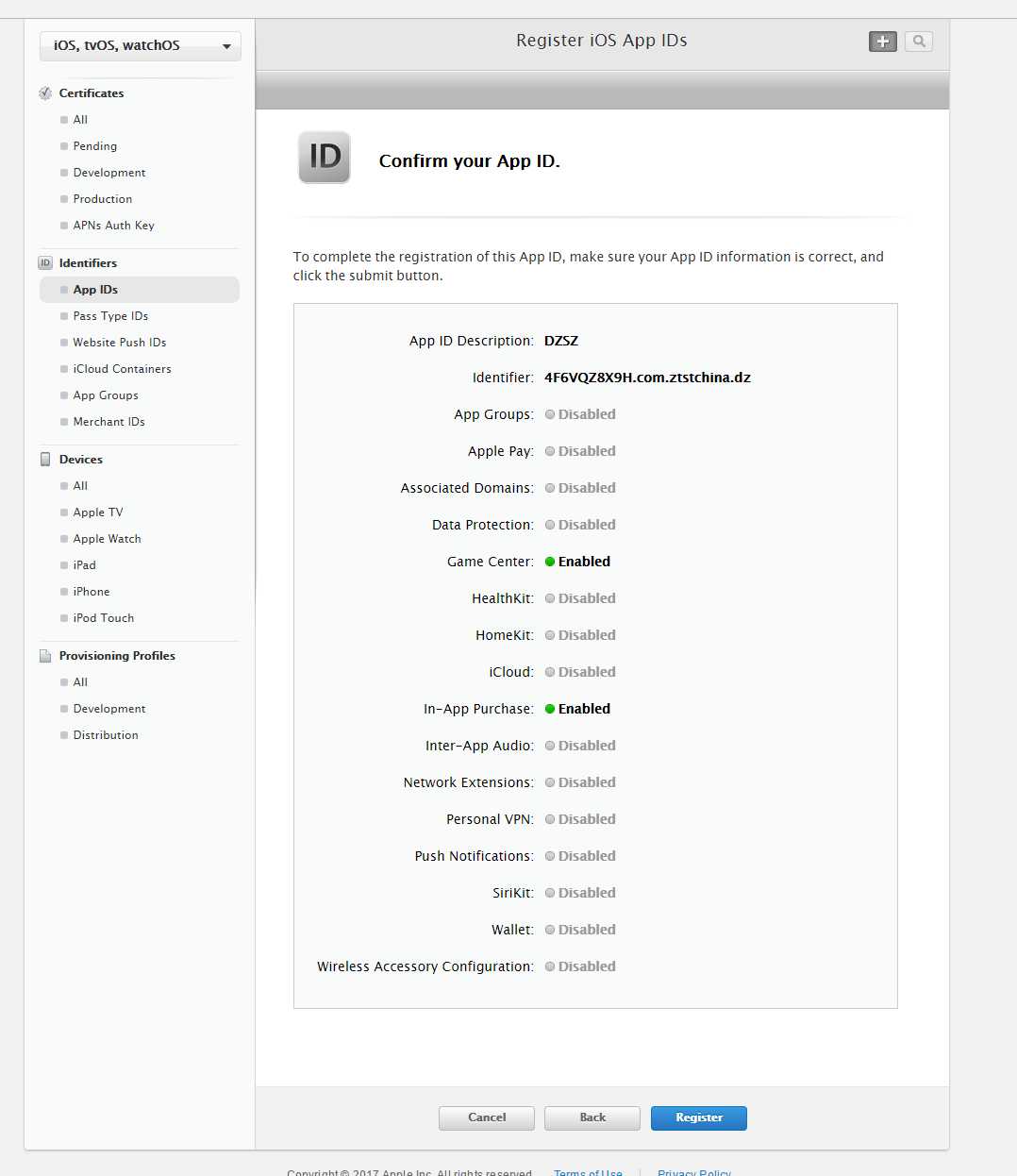Click the Inter-App Audio Disabled text

pos(587,746)
